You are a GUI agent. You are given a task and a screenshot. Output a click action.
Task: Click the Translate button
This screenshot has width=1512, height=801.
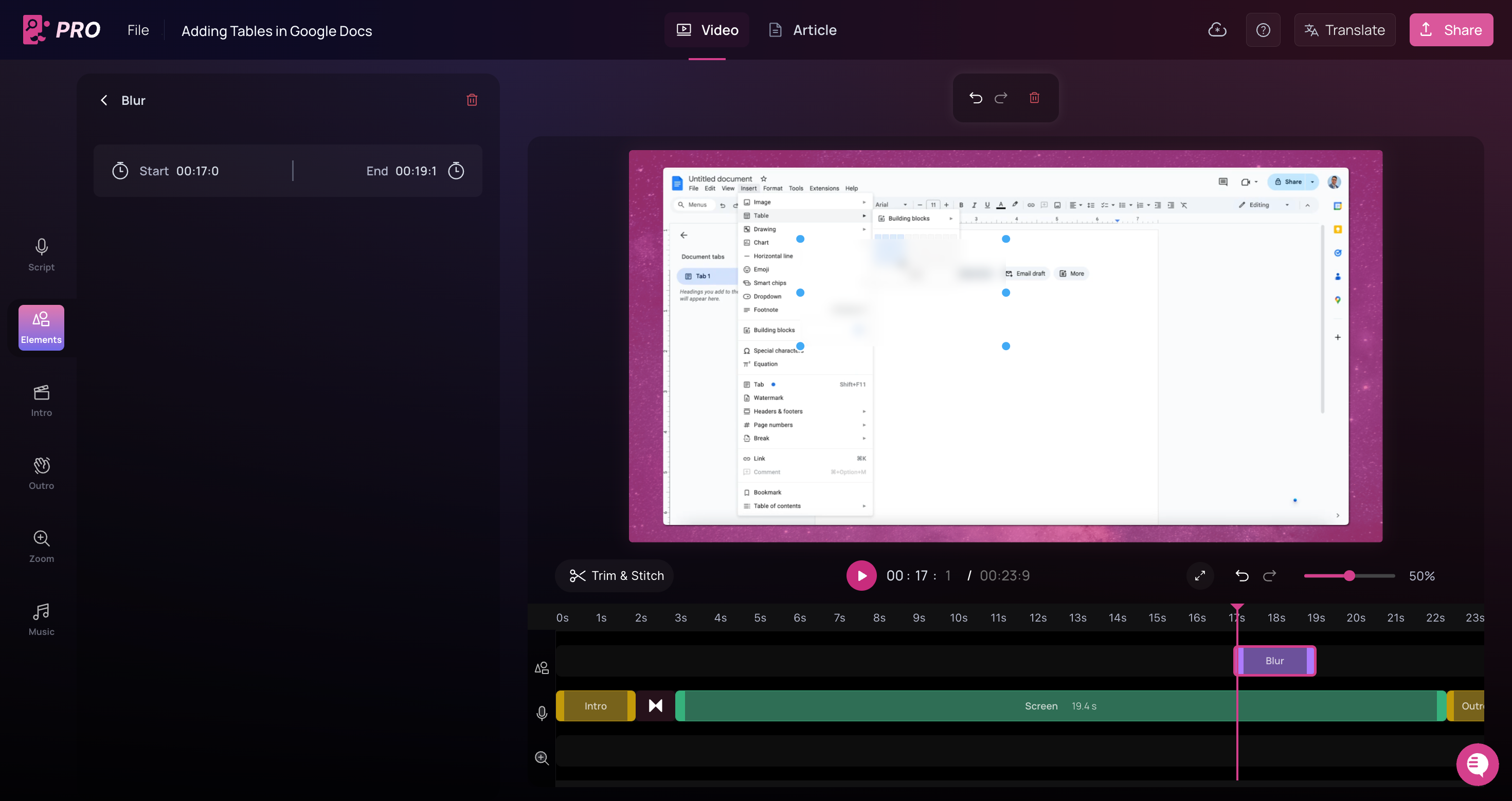click(x=1344, y=30)
